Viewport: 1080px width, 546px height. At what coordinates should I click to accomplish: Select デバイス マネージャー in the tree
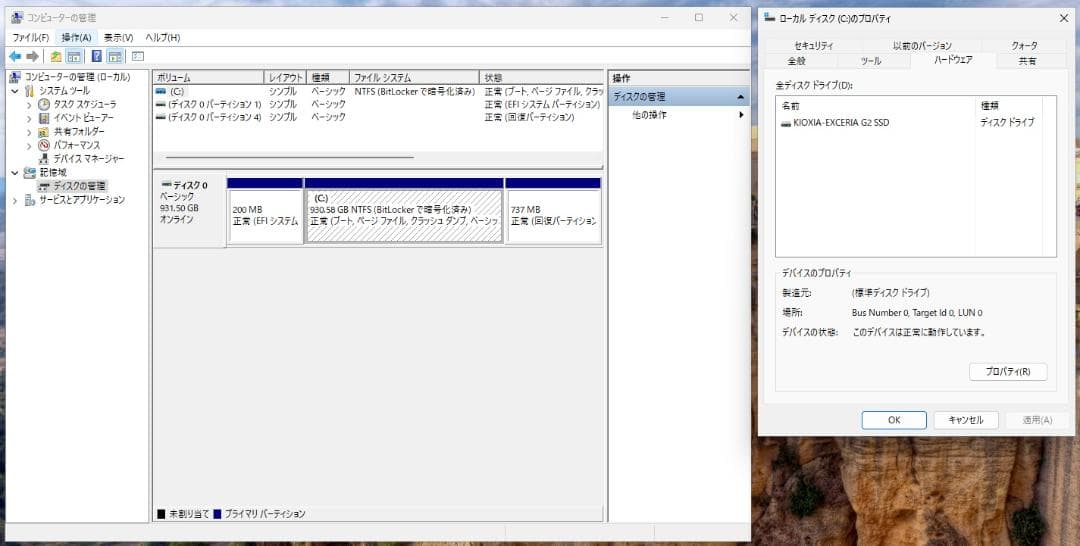[88, 159]
